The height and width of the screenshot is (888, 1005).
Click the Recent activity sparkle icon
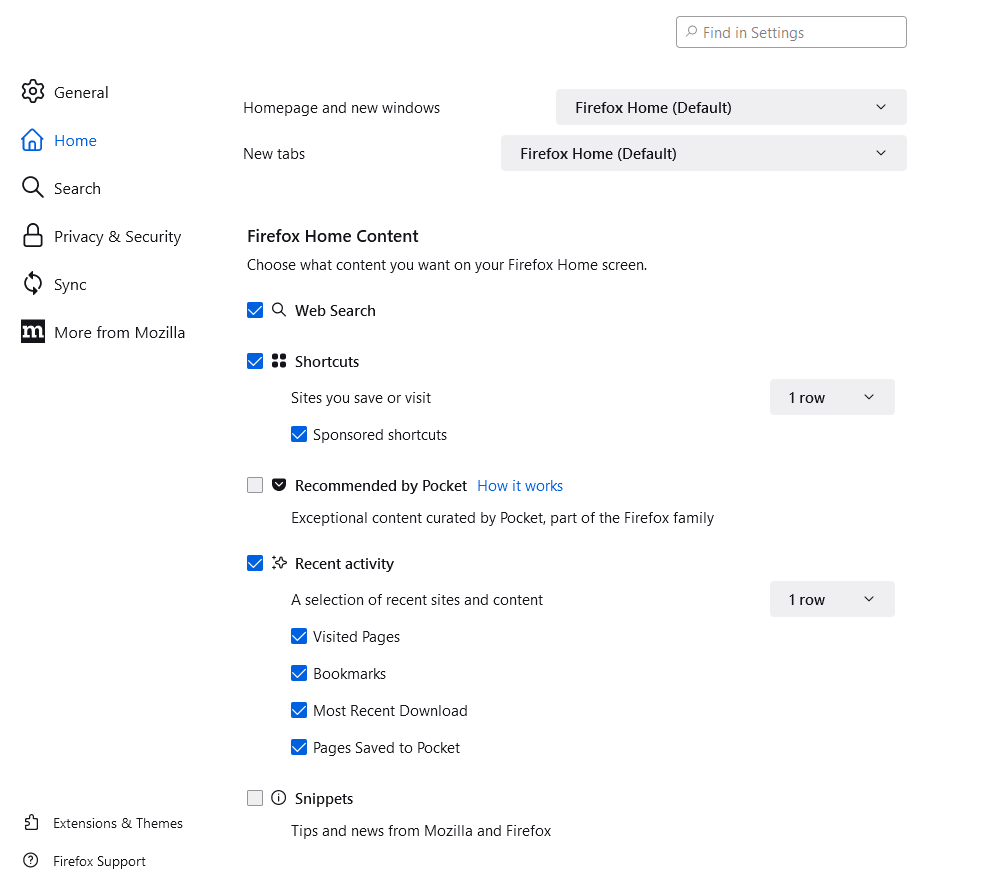point(279,563)
